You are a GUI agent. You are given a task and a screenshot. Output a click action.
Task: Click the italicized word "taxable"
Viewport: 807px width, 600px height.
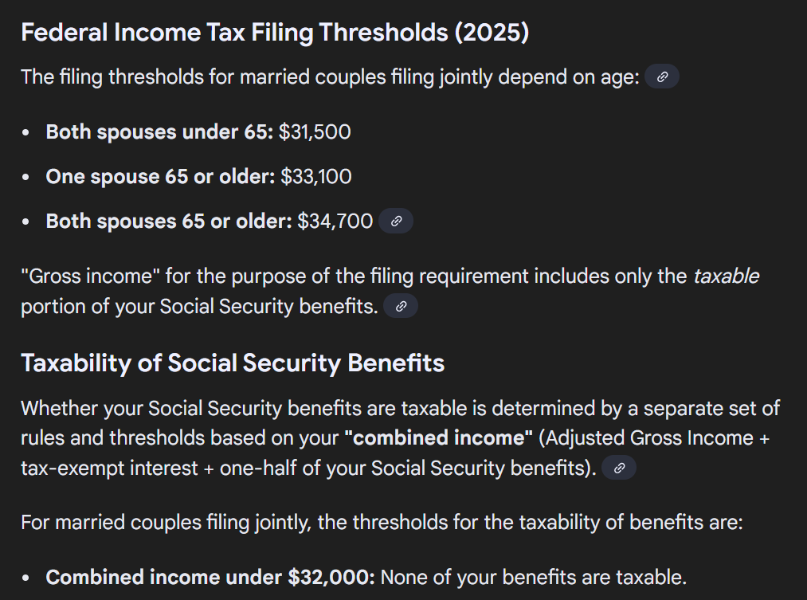tap(726, 276)
